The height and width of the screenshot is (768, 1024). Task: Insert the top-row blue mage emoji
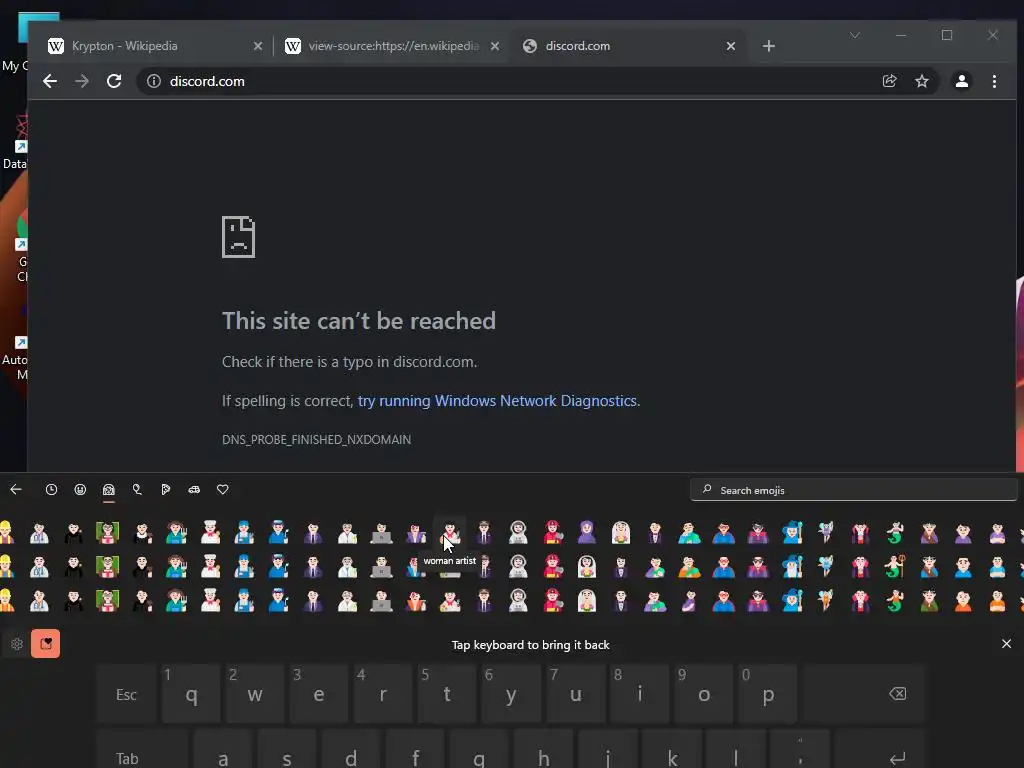point(792,532)
